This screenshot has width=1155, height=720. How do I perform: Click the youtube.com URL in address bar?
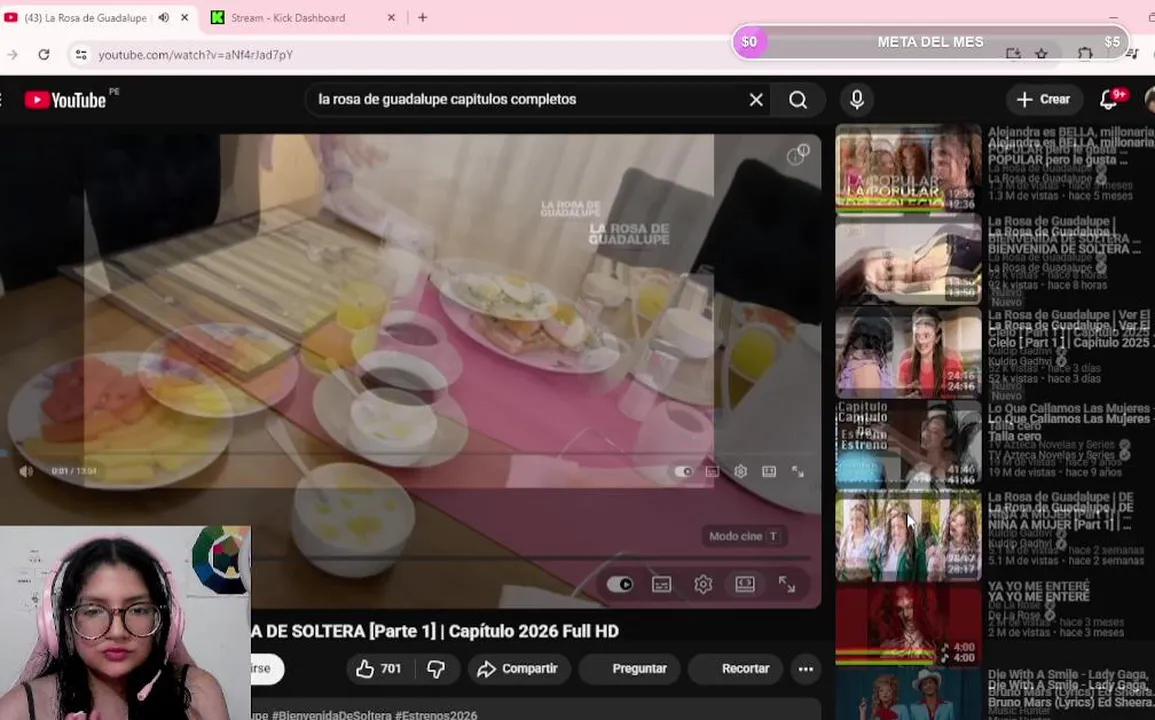pos(195,55)
